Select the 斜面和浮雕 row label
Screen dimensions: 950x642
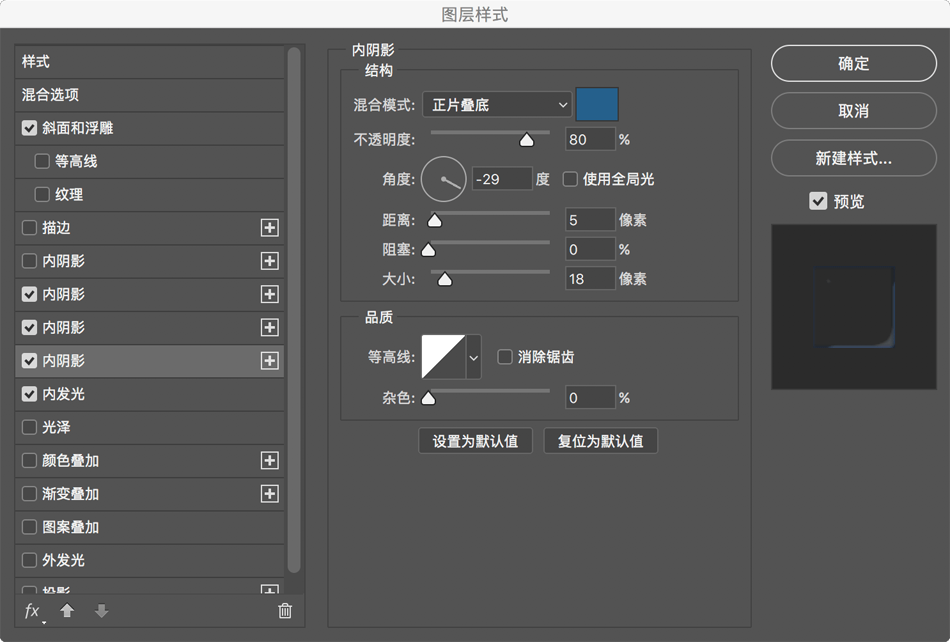pyautogui.click(x=78, y=128)
